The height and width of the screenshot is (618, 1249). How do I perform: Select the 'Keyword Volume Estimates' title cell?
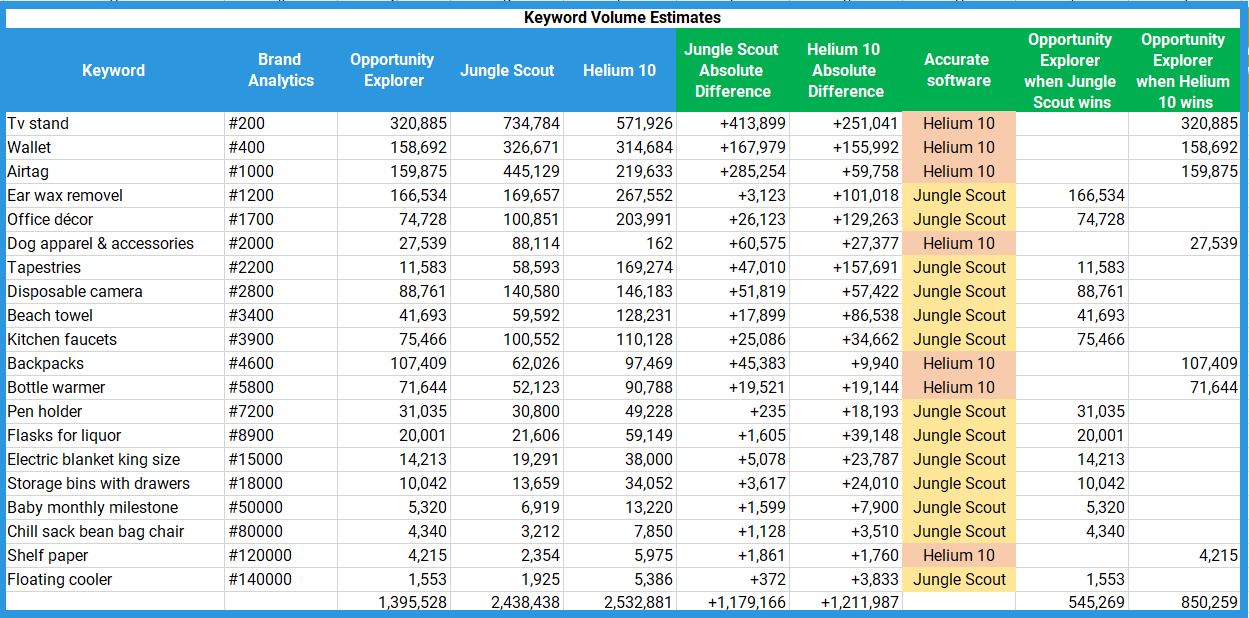point(622,17)
